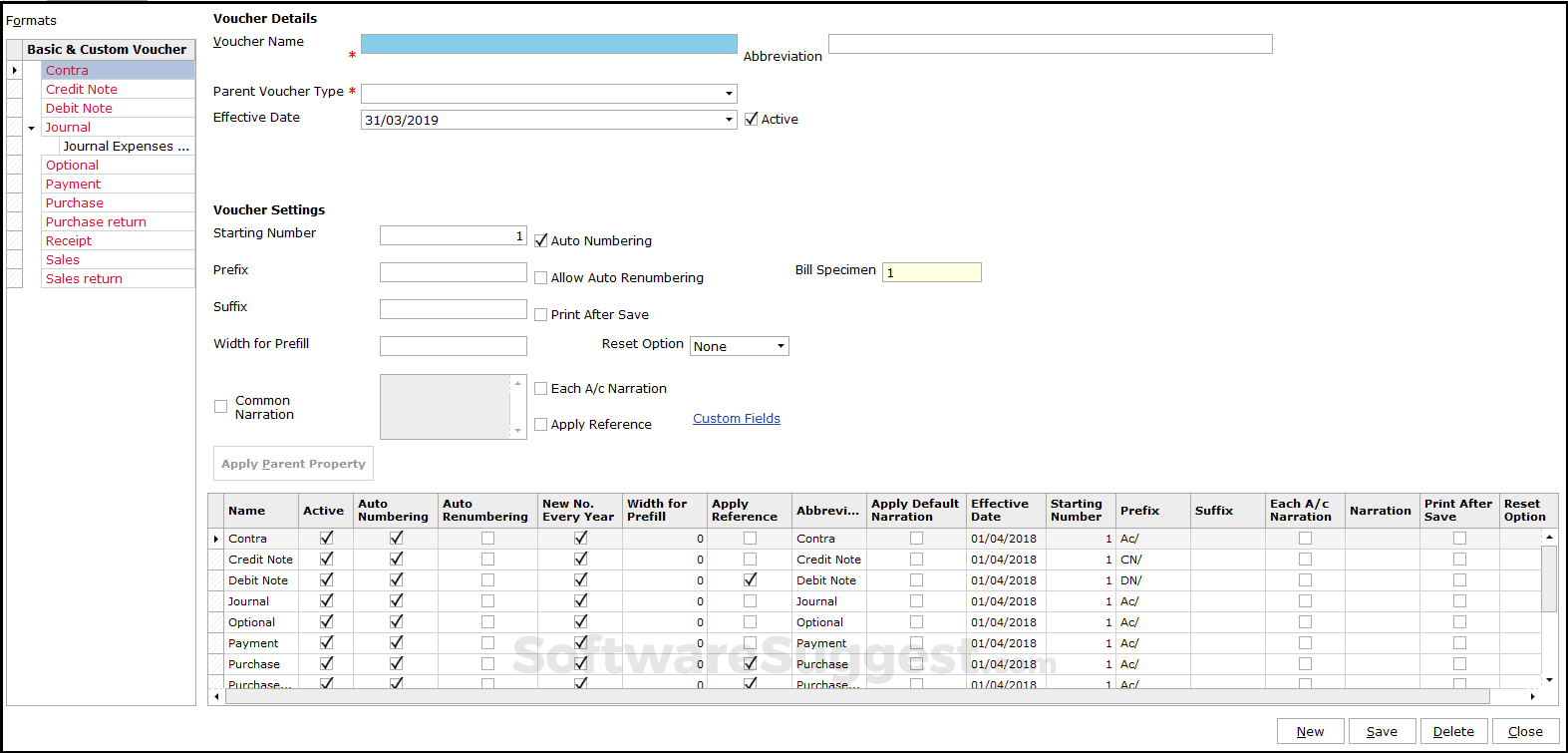Open the Effective Date dropdown arrow
This screenshot has height=753, width=1568.
(730, 120)
